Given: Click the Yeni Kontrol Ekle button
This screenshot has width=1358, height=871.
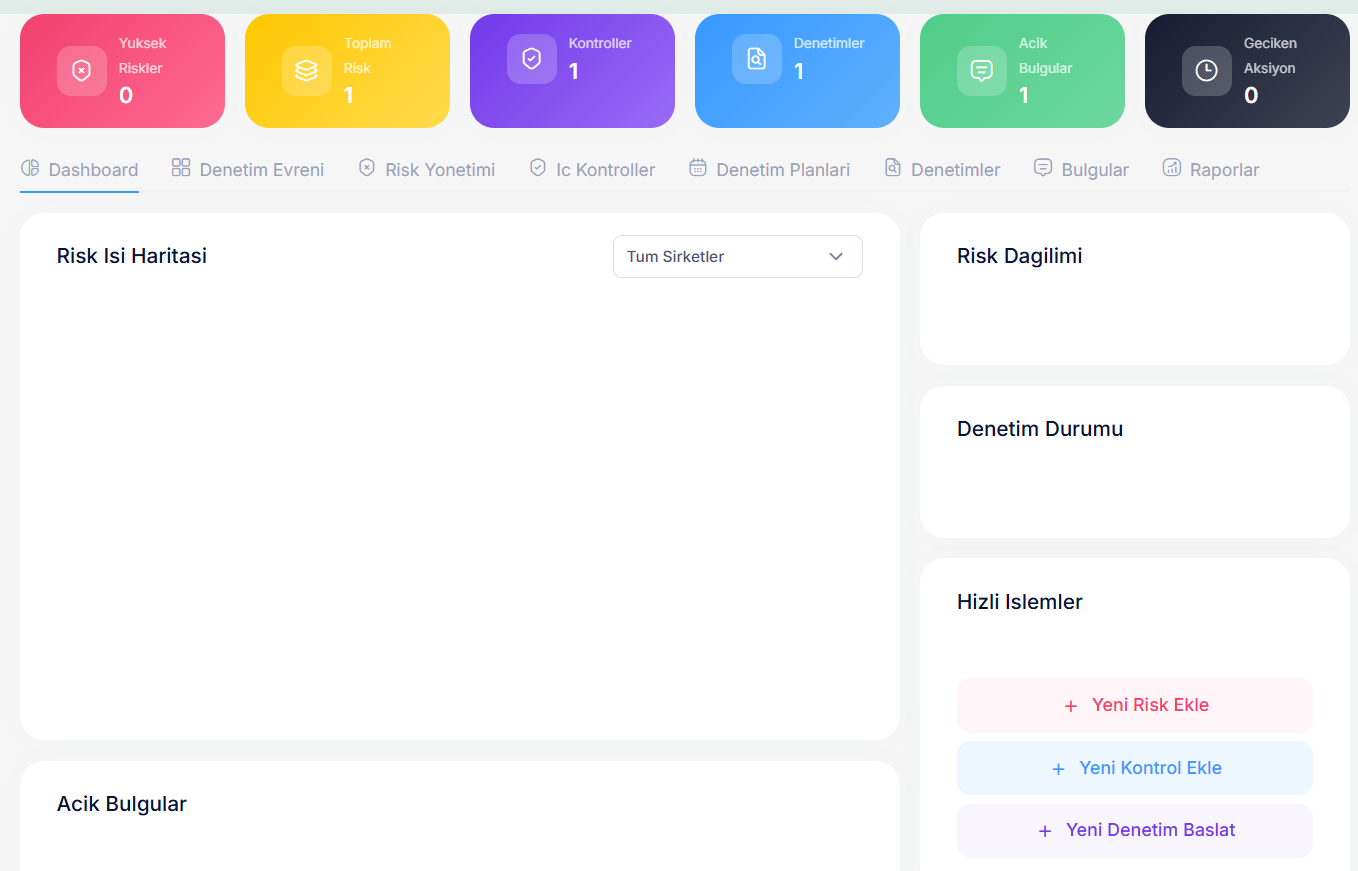Looking at the screenshot, I should coord(1134,768).
